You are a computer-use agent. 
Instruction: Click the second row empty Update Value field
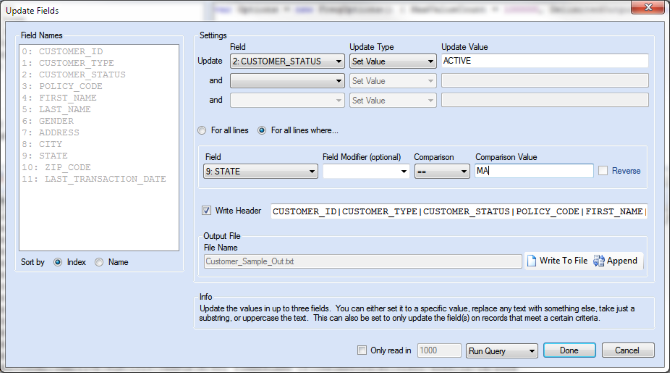click(545, 81)
